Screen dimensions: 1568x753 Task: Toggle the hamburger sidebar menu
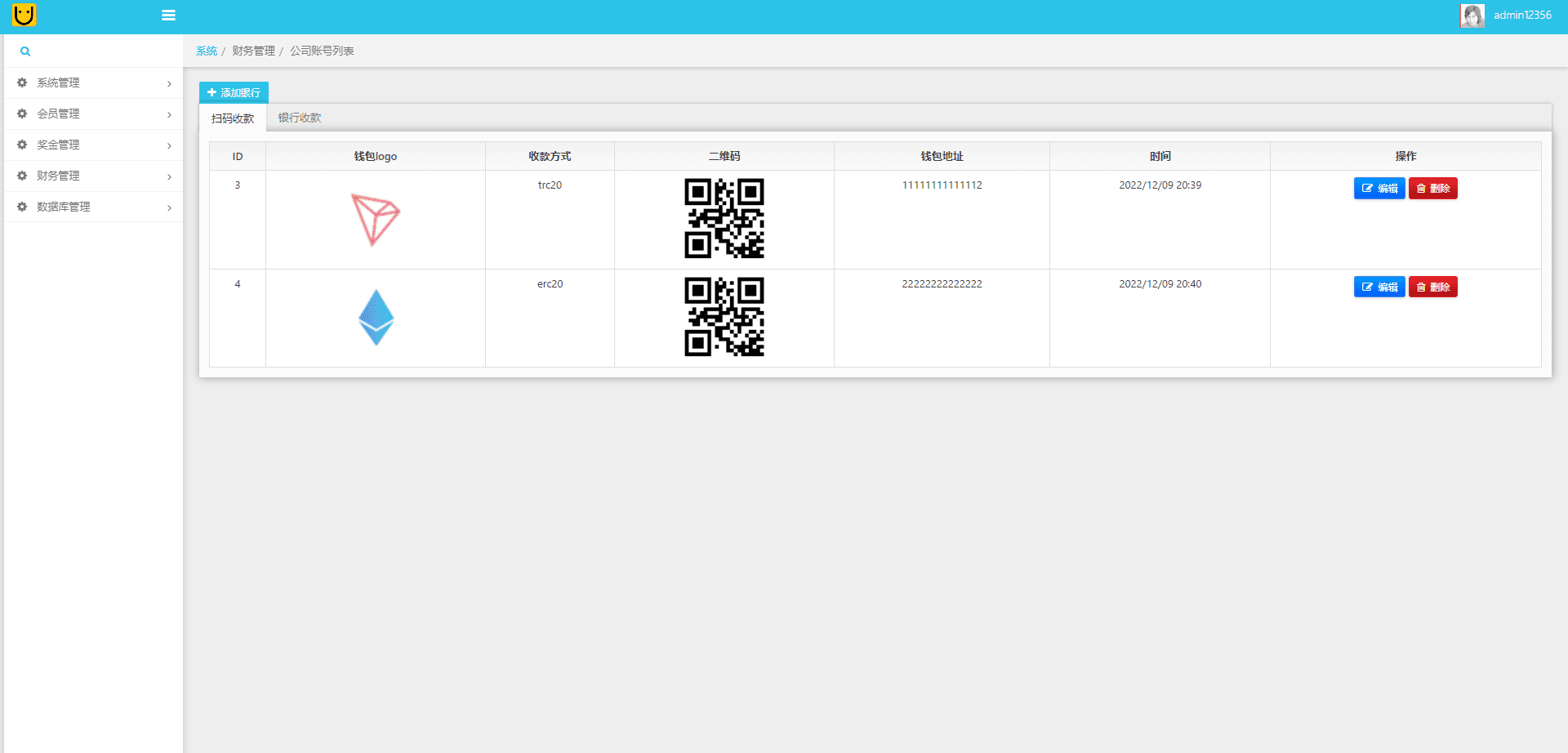(169, 16)
